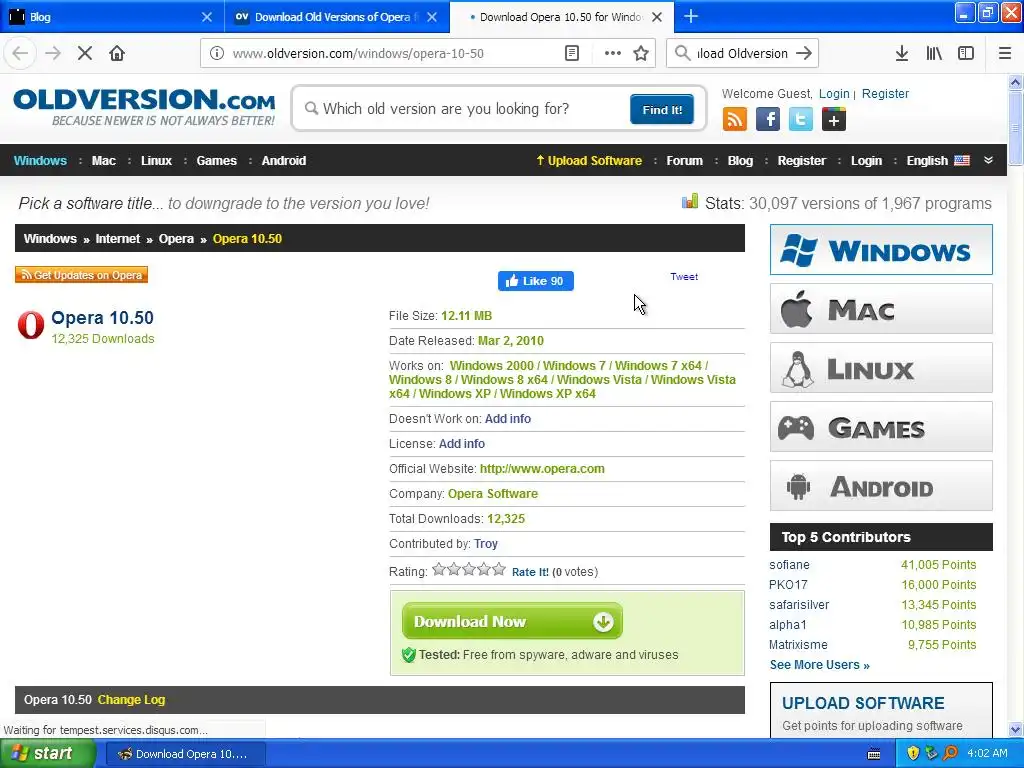
Task: Click the Find It! button
Action: pos(662,110)
